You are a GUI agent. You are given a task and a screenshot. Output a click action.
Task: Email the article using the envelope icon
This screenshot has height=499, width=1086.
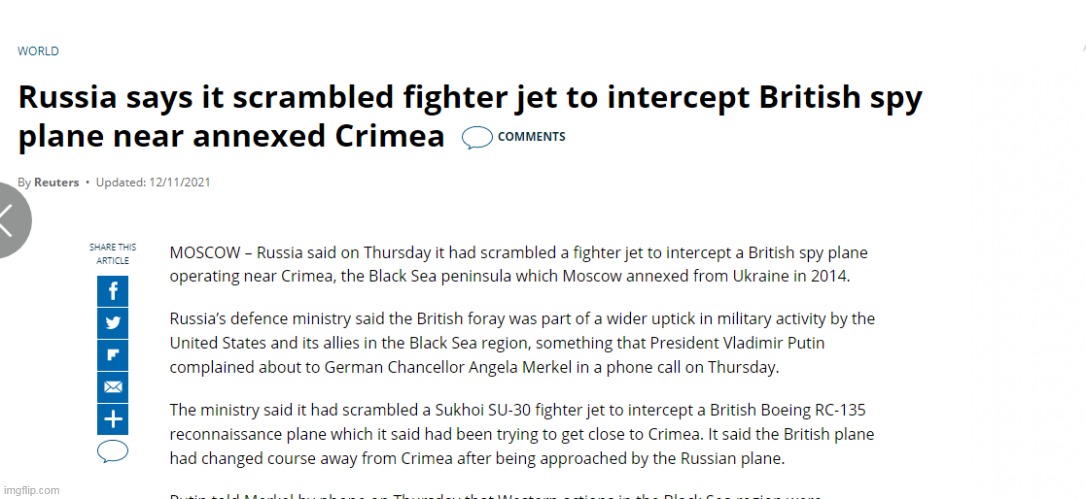(x=112, y=387)
